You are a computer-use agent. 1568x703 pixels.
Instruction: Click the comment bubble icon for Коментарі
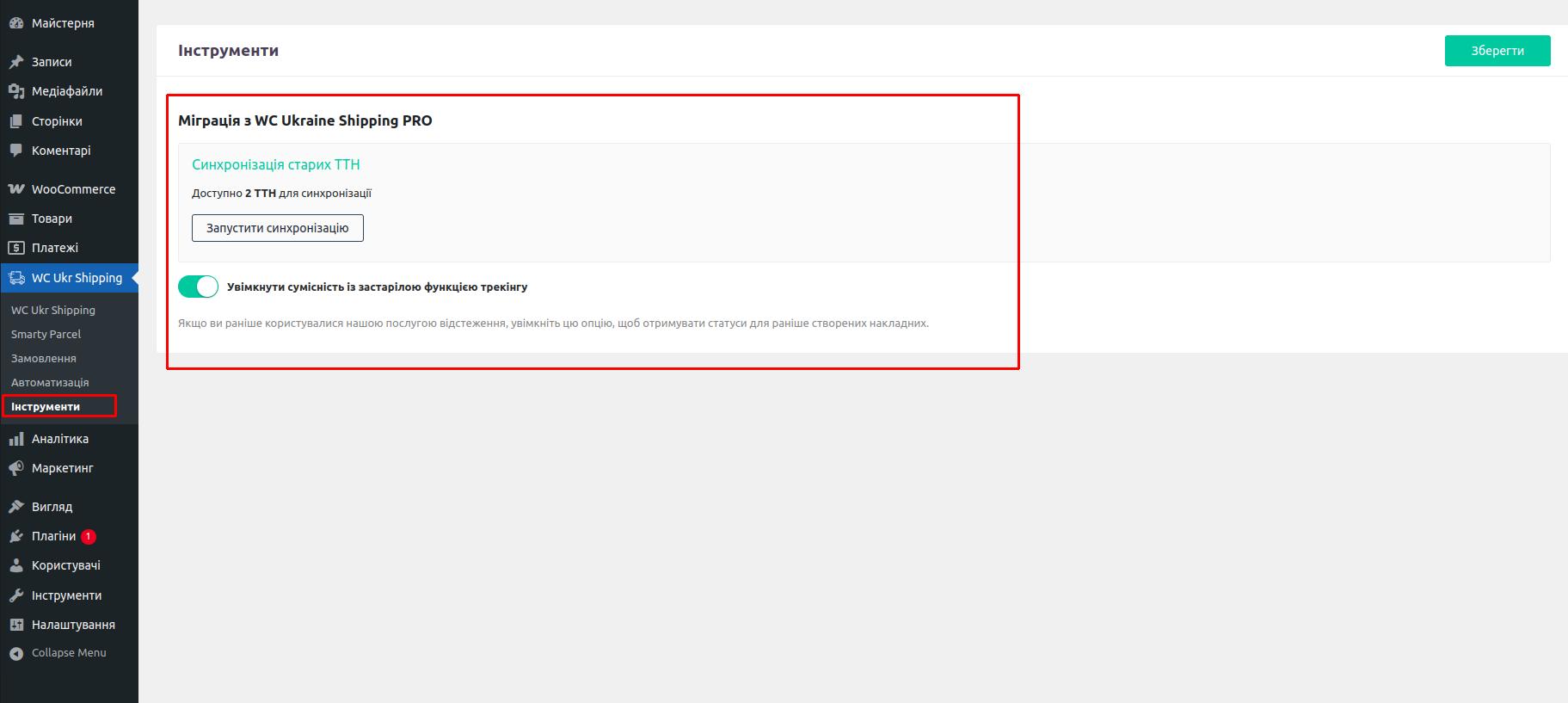coord(16,151)
